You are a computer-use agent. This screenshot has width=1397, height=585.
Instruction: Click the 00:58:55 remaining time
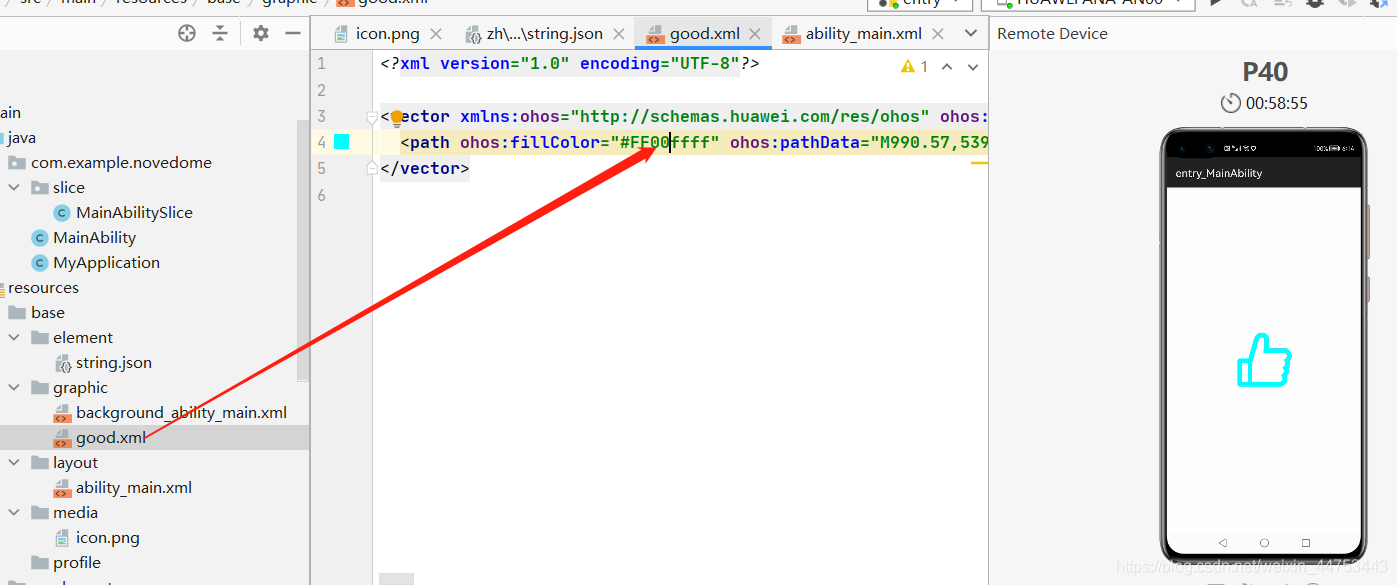[x=1276, y=103]
